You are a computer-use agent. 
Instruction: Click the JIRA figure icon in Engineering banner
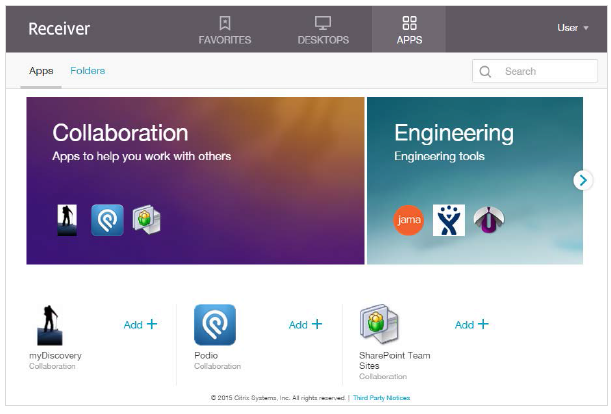(449, 220)
